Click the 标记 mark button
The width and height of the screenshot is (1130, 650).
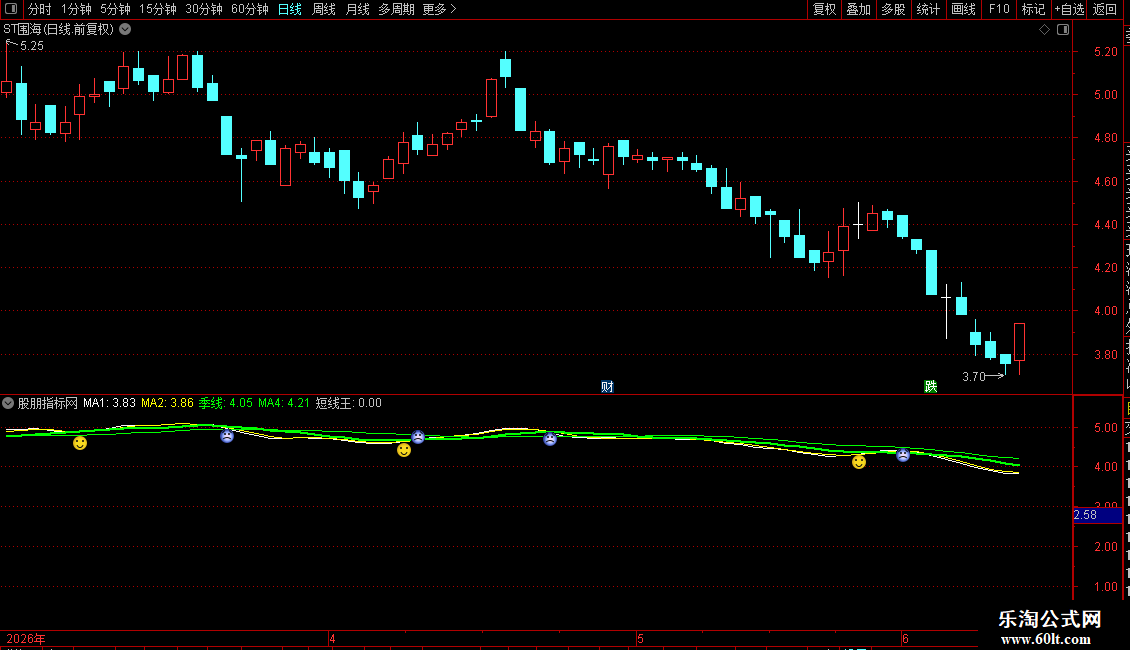click(x=1033, y=9)
